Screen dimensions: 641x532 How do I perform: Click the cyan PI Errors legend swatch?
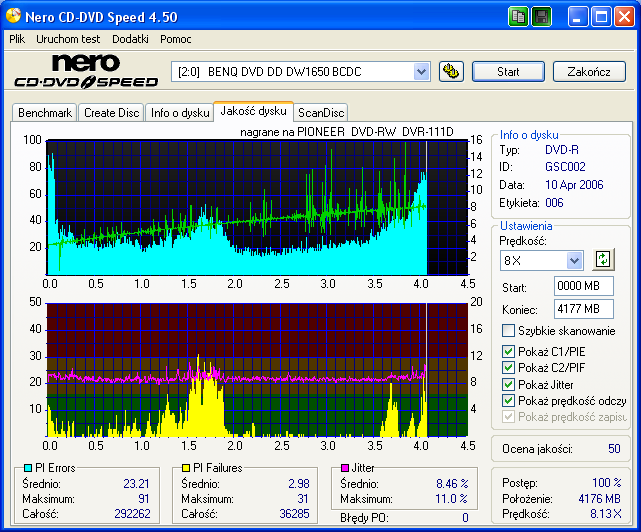point(28,468)
